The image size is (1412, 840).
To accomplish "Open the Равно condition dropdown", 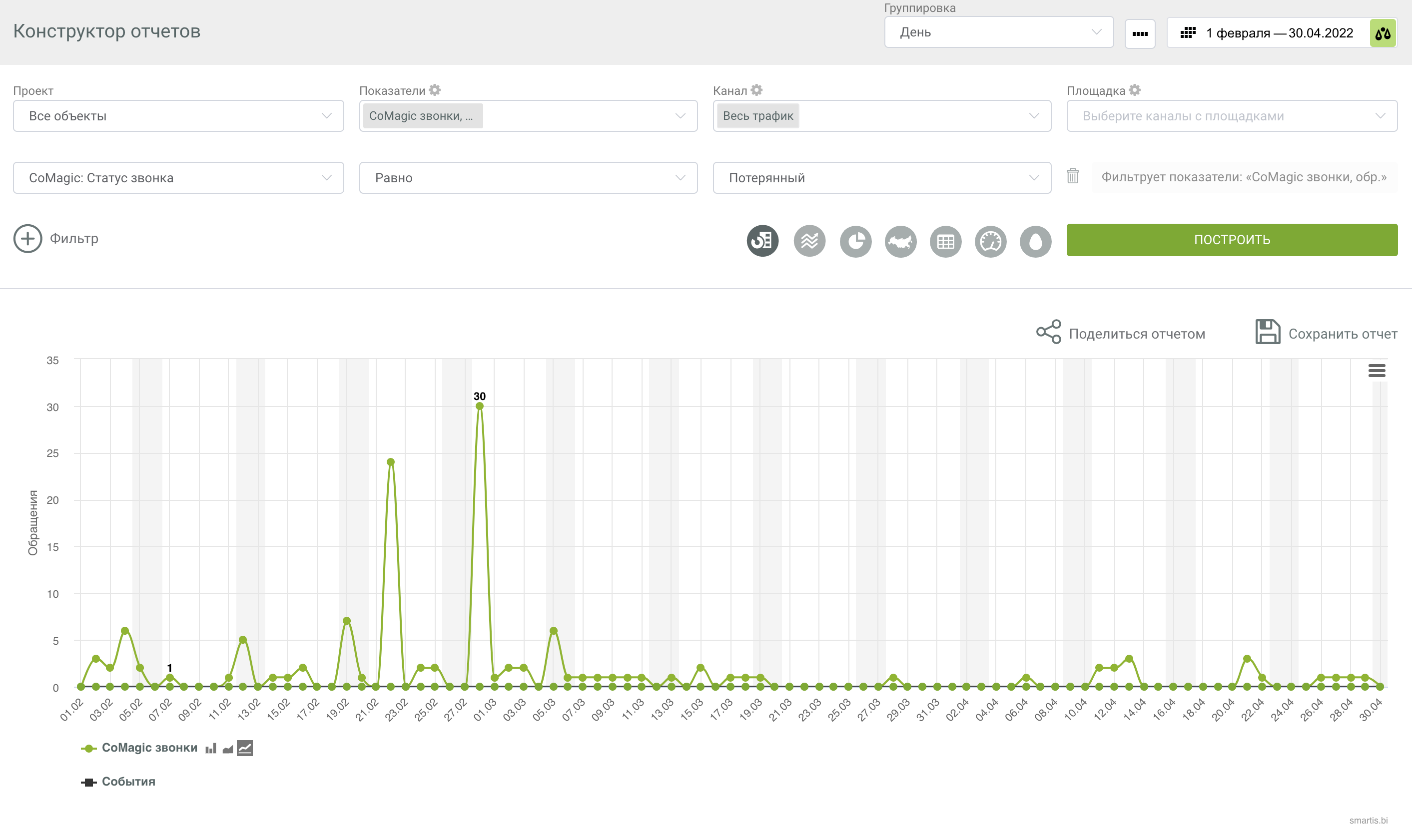I will click(x=528, y=178).
